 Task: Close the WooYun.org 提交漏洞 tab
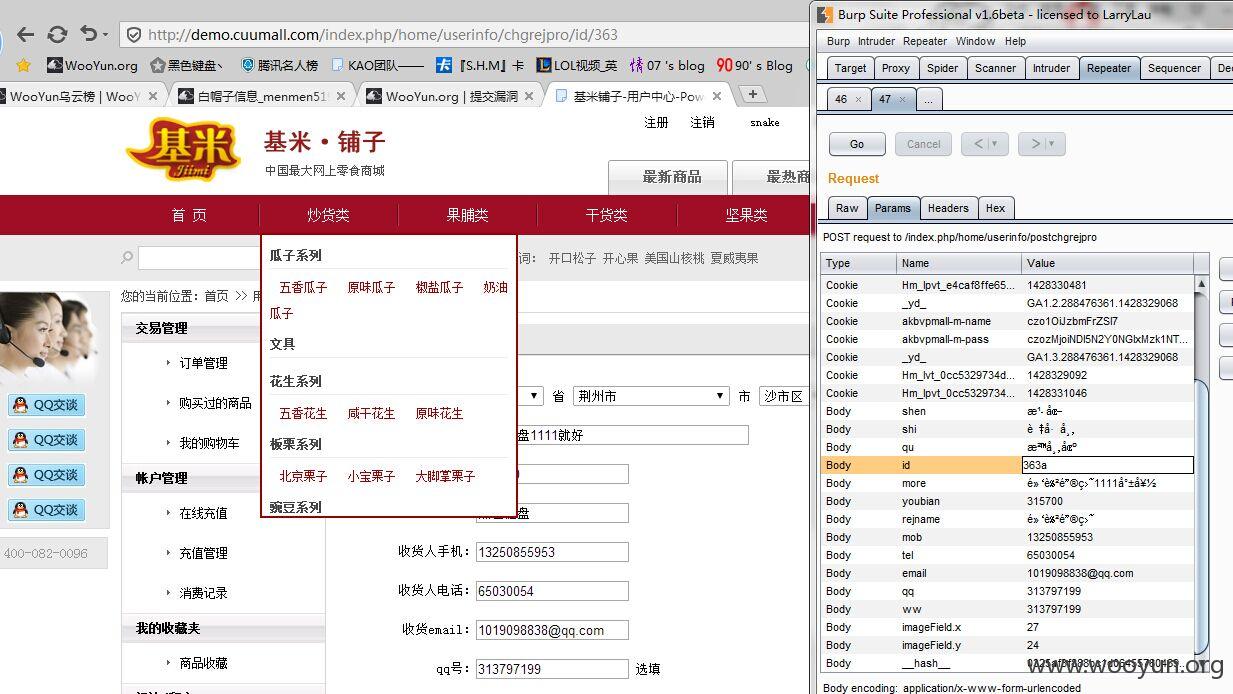pos(529,96)
